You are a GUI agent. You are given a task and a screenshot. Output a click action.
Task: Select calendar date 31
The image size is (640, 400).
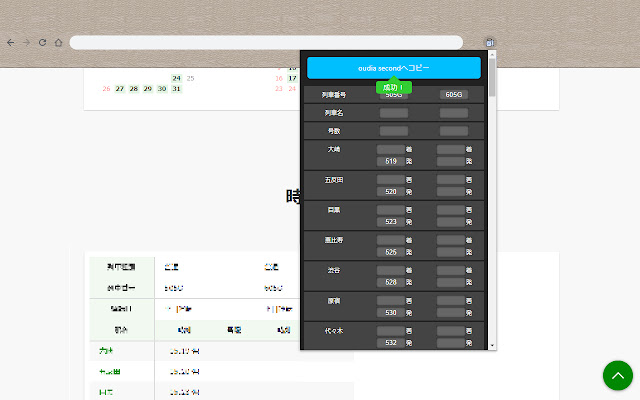tap(176, 89)
